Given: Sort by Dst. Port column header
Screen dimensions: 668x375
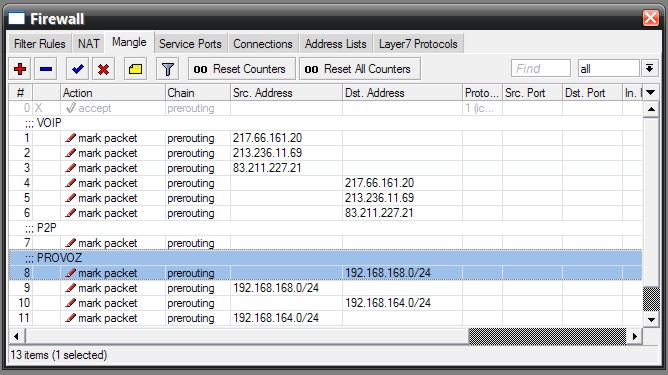Looking at the screenshot, I should [x=592, y=92].
